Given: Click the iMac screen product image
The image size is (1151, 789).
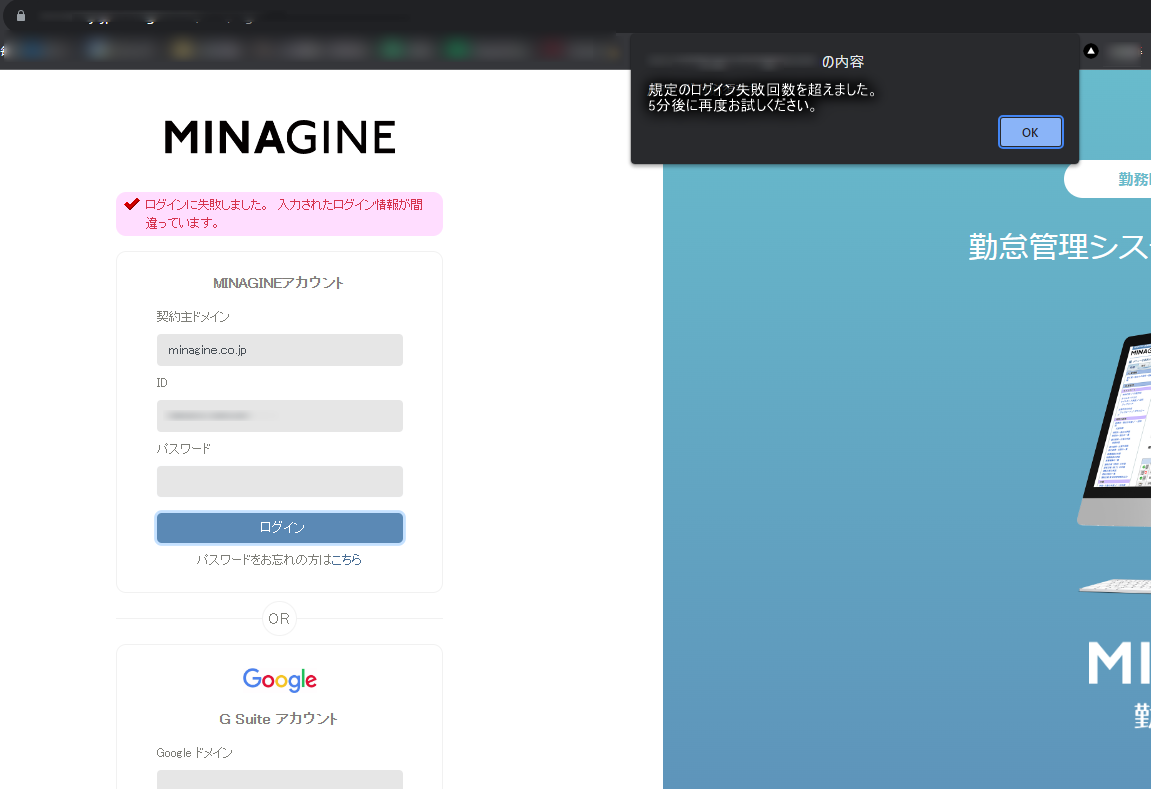Looking at the screenshot, I should [1114, 429].
